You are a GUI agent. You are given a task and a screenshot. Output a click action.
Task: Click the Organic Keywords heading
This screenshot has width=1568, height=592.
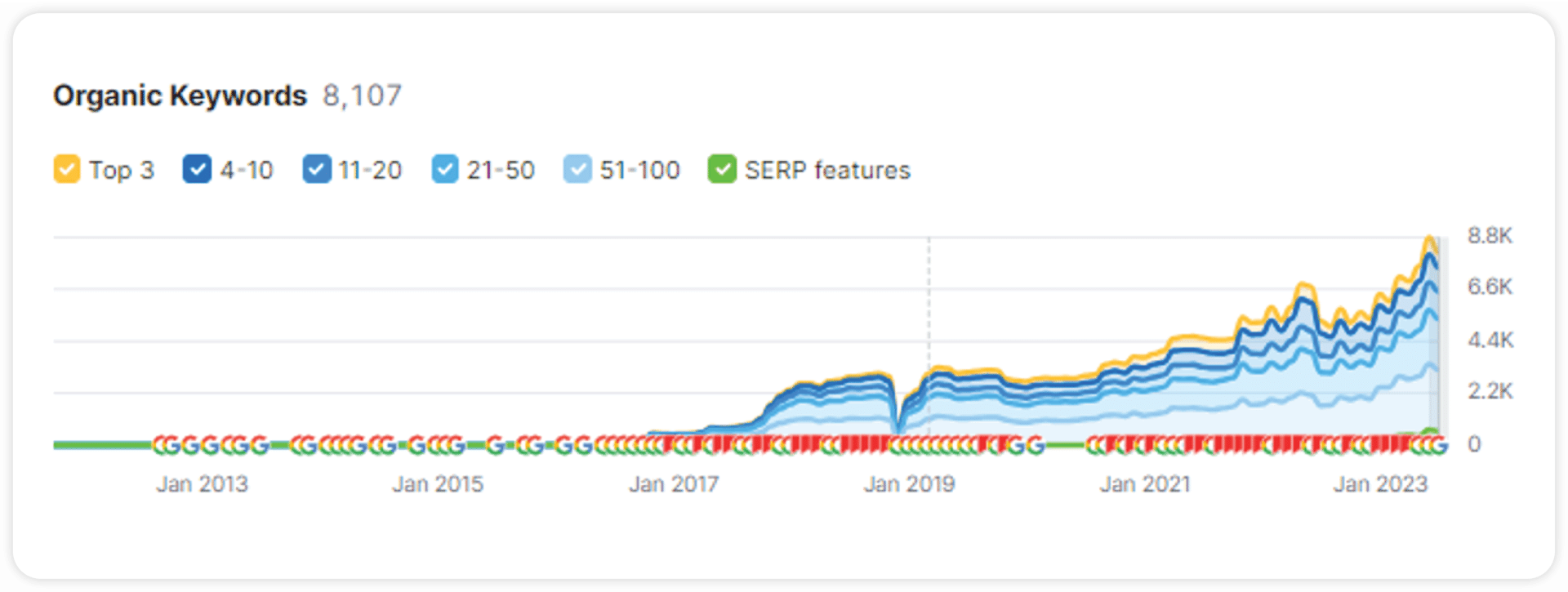point(180,96)
